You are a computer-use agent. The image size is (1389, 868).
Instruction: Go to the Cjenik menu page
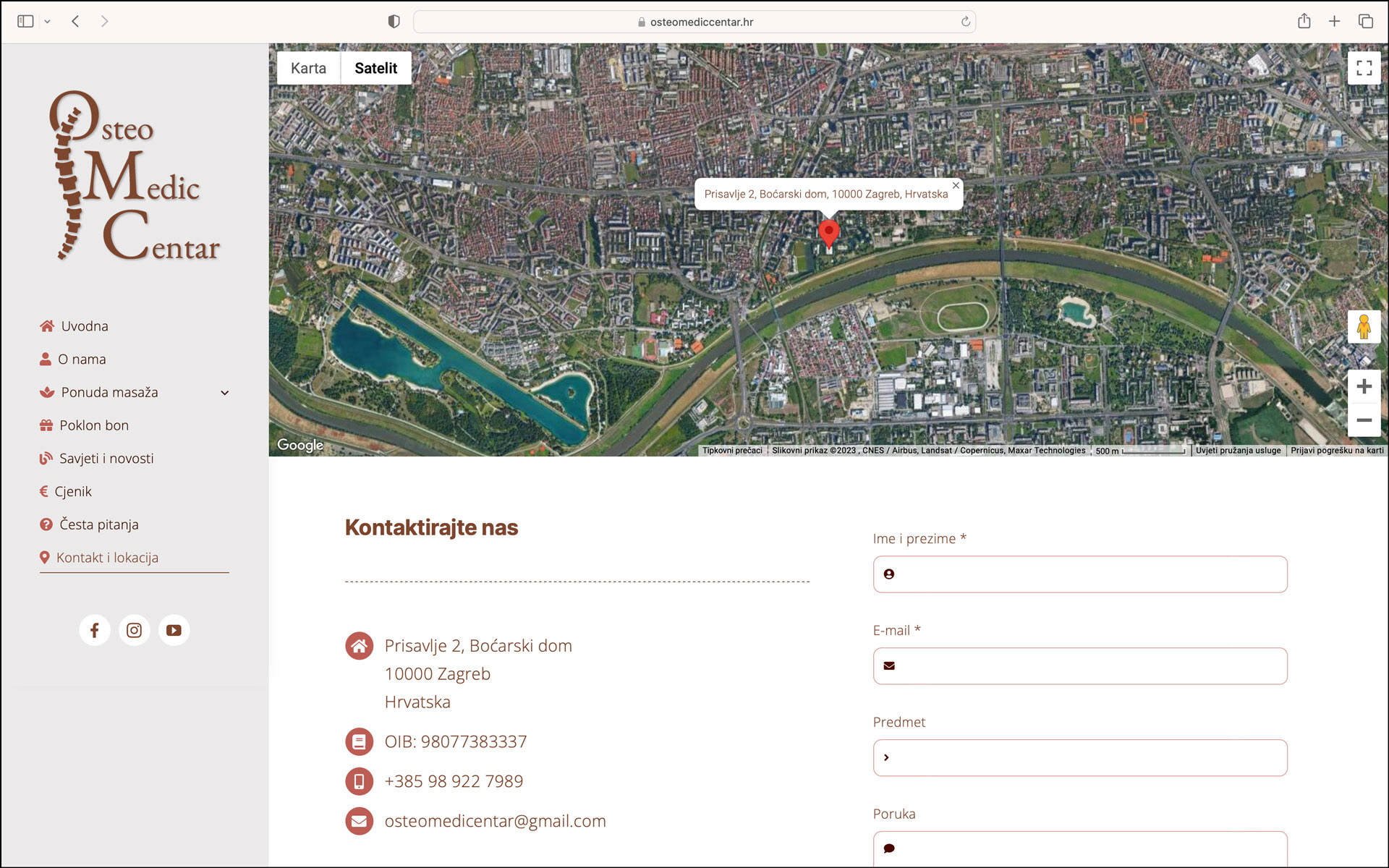click(x=73, y=492)
